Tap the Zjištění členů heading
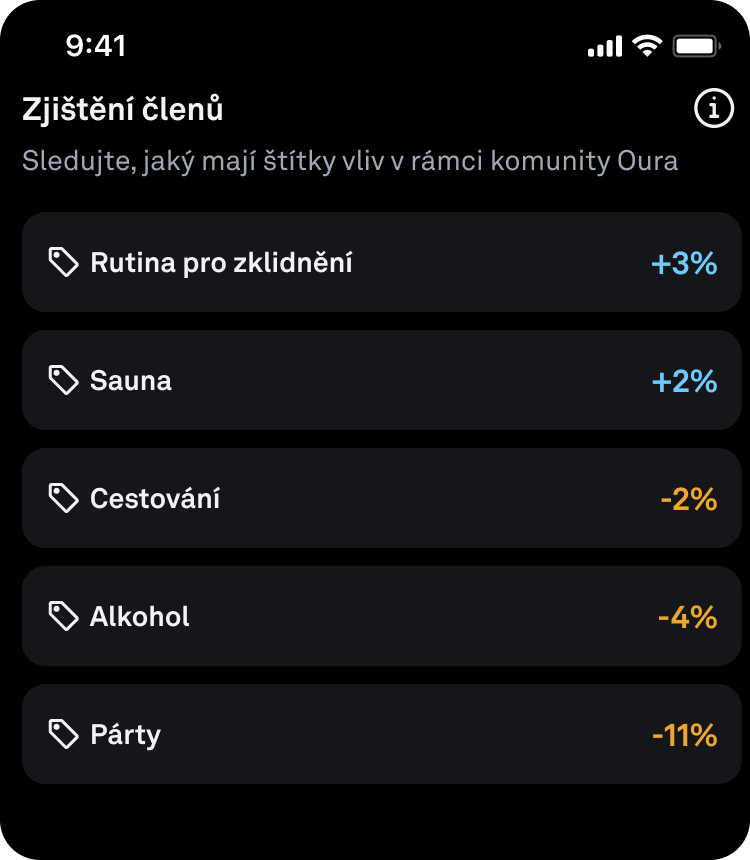Viewport: 750px width, 860px height. coord(123,110)
